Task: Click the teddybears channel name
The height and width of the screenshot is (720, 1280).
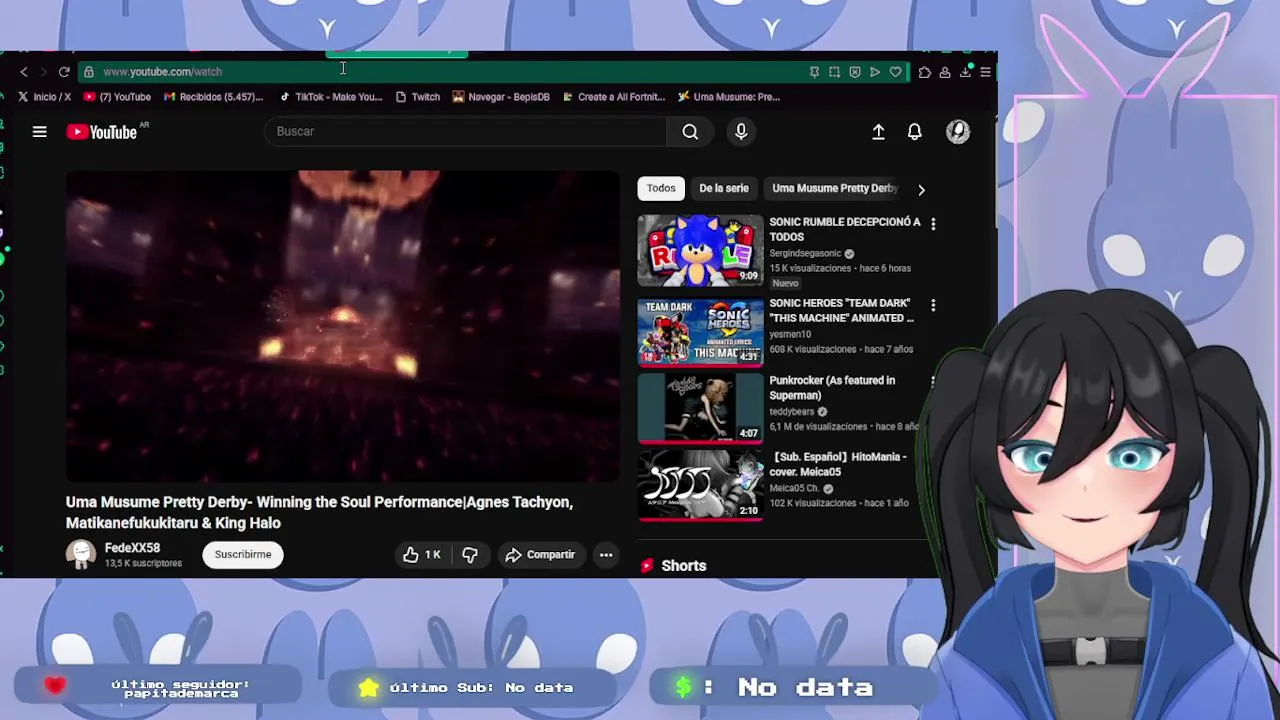Action: pyautogui.click(x=792, y=412)
